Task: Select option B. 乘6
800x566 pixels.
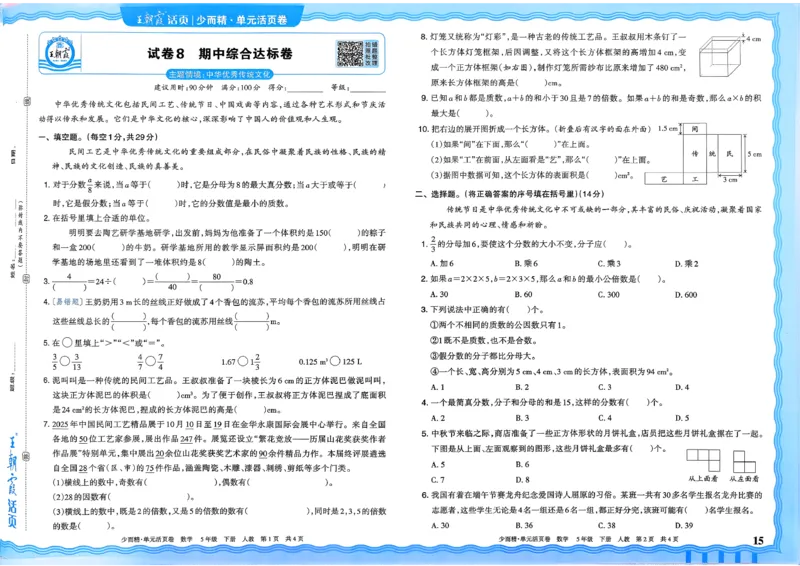Action: tap(526, 263)
